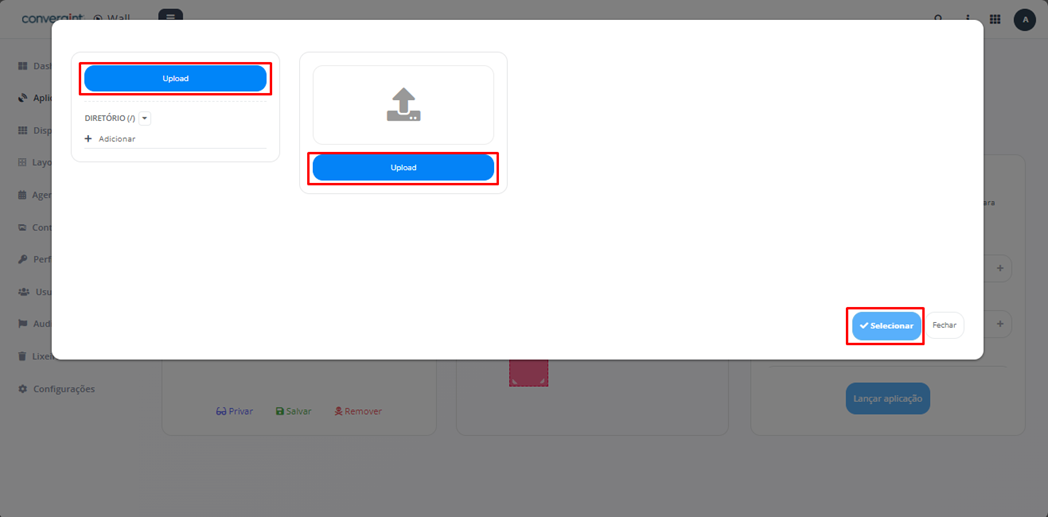Open the vertical three-dots menu in header
The width and height of the screenshot is (1048, 517).
tap(966, 19)
